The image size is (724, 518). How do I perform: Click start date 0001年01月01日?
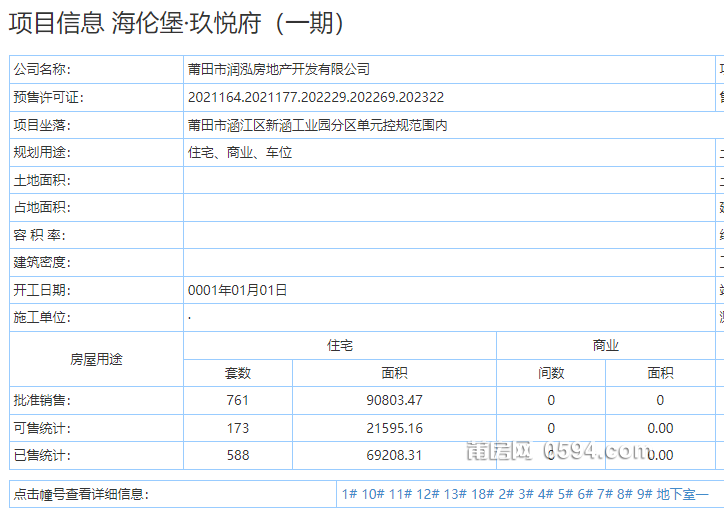pos(237,290)
